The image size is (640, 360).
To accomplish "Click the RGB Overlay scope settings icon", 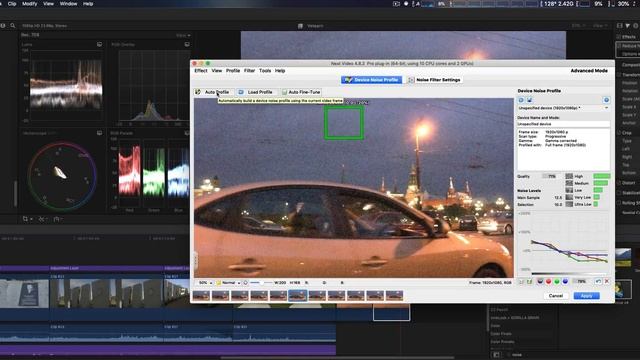I will pyautogui.click(x=187, y=44).
